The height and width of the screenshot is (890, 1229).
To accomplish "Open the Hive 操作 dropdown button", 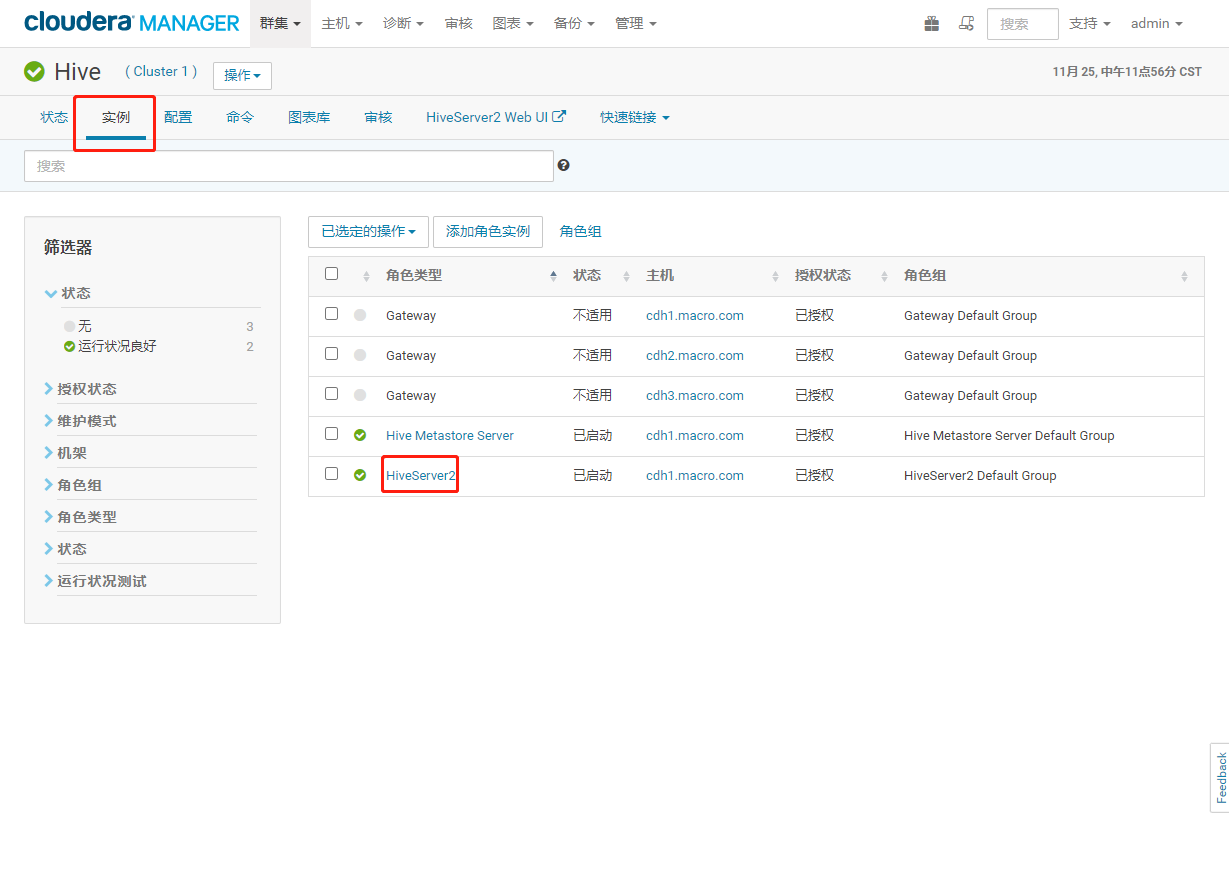I will click(x=242, y=76).
